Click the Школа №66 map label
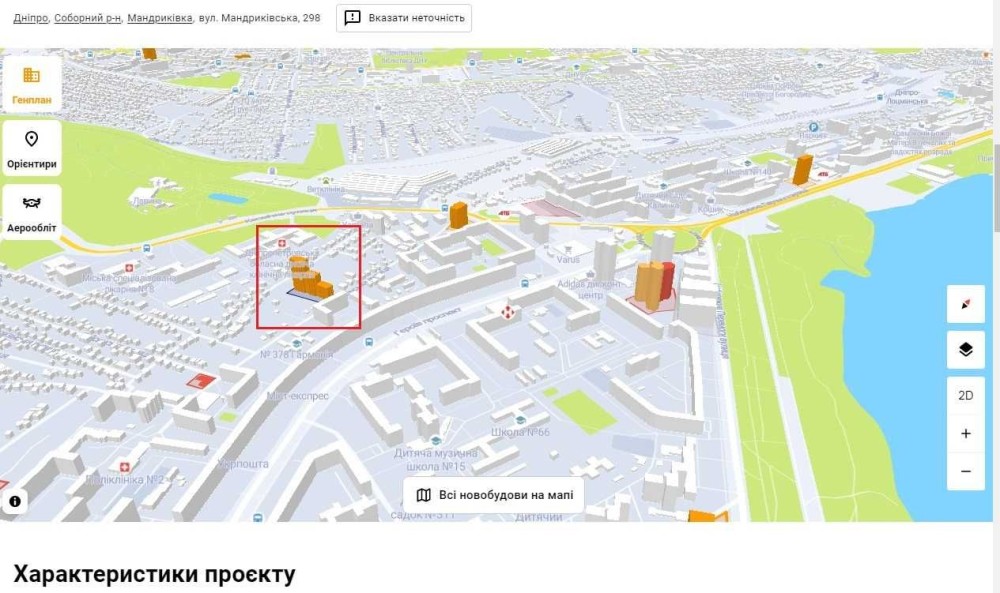Screen dimensions: 1000x593 [x=521, y=432]
